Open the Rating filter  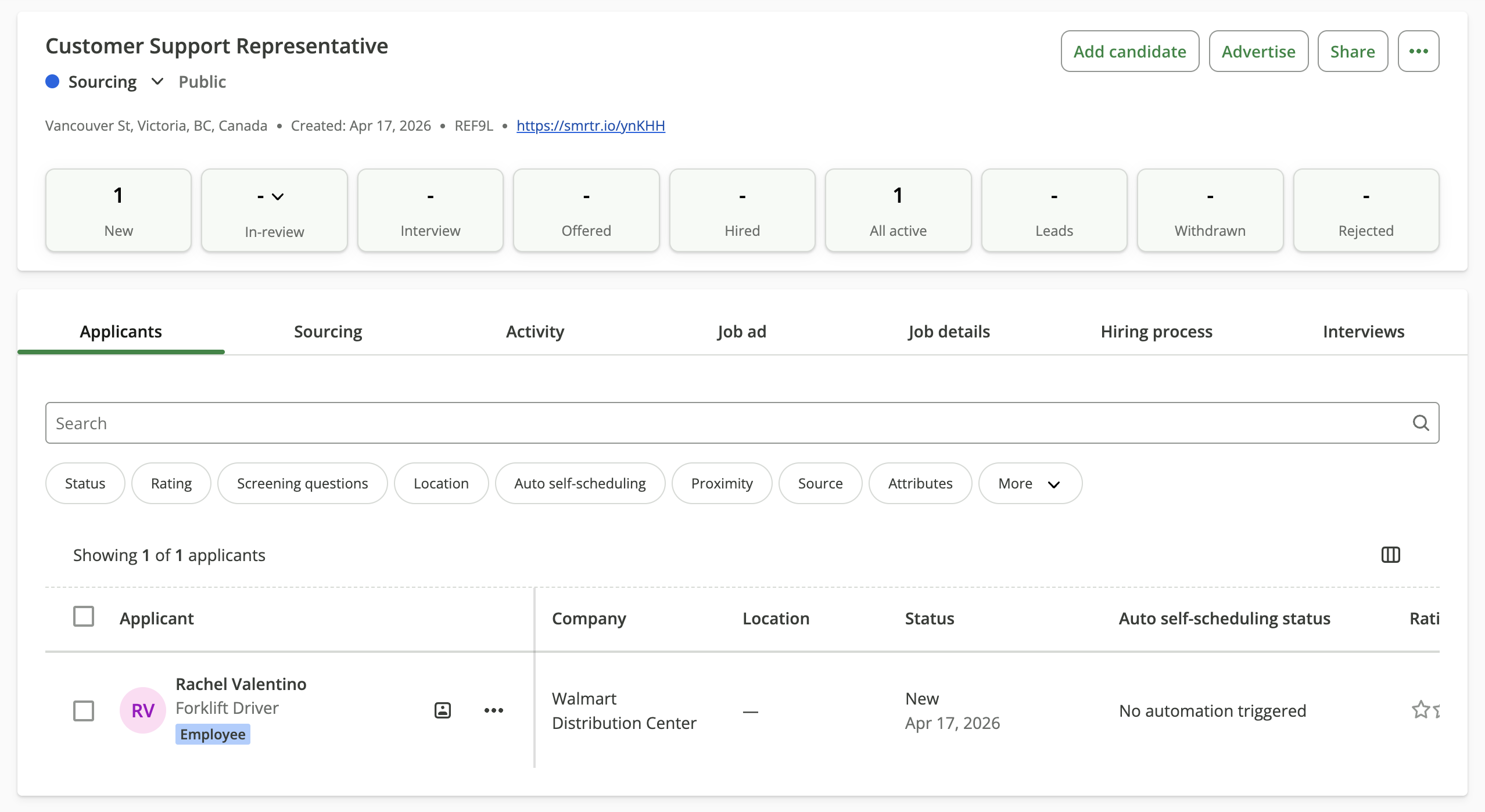171,483
